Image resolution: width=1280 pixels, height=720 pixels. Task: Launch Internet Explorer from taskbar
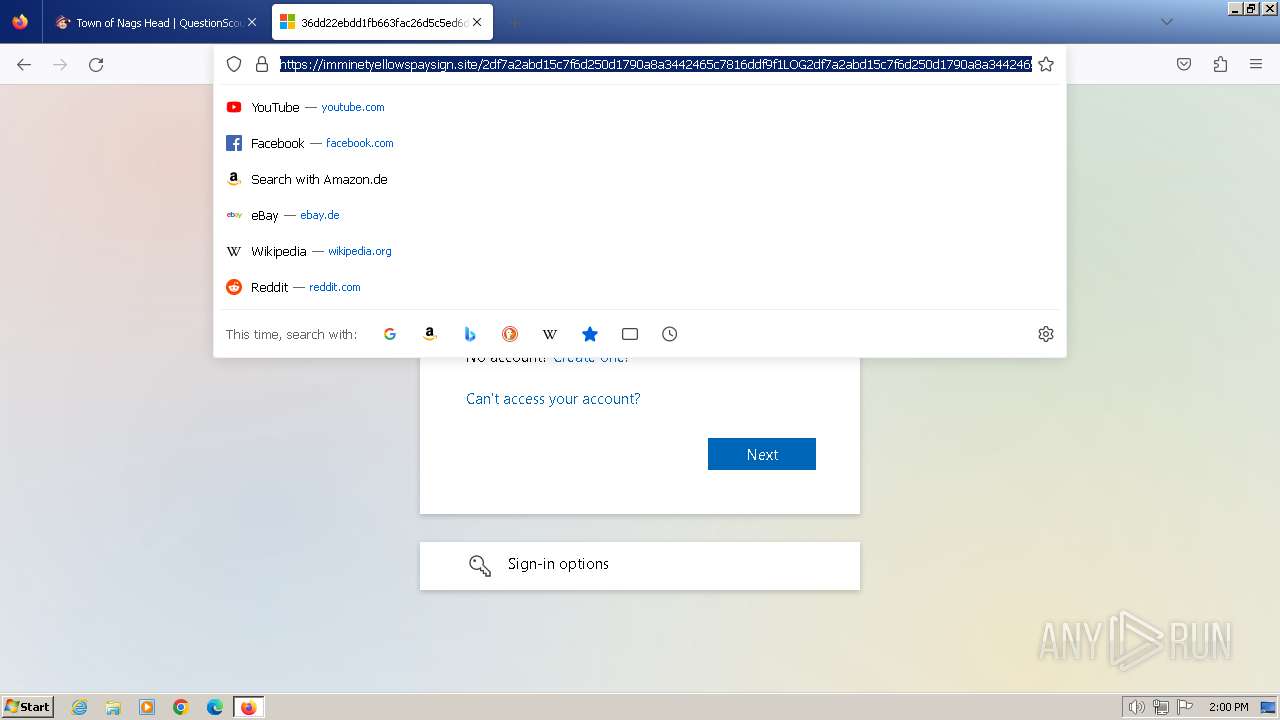coord(80,707)
